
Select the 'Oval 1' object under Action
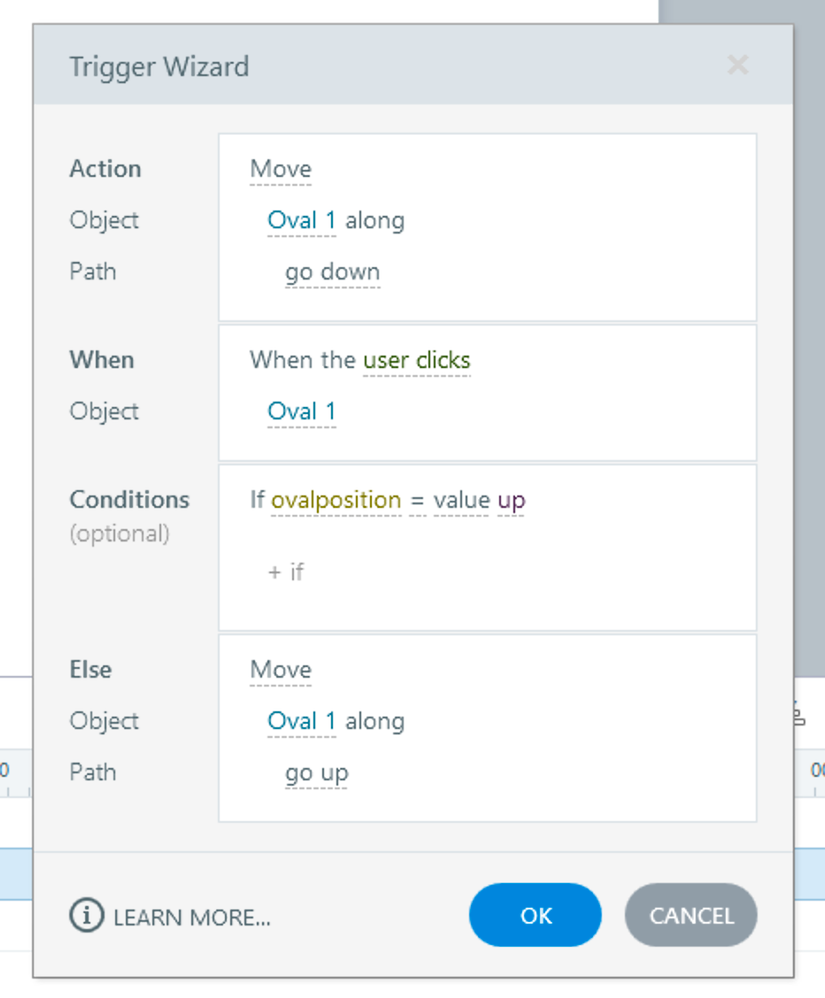(x=301, y=220)
